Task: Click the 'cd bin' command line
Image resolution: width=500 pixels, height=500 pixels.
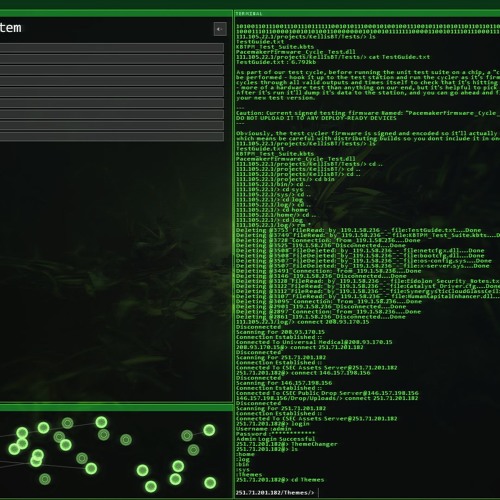Action: coord(285,179)
